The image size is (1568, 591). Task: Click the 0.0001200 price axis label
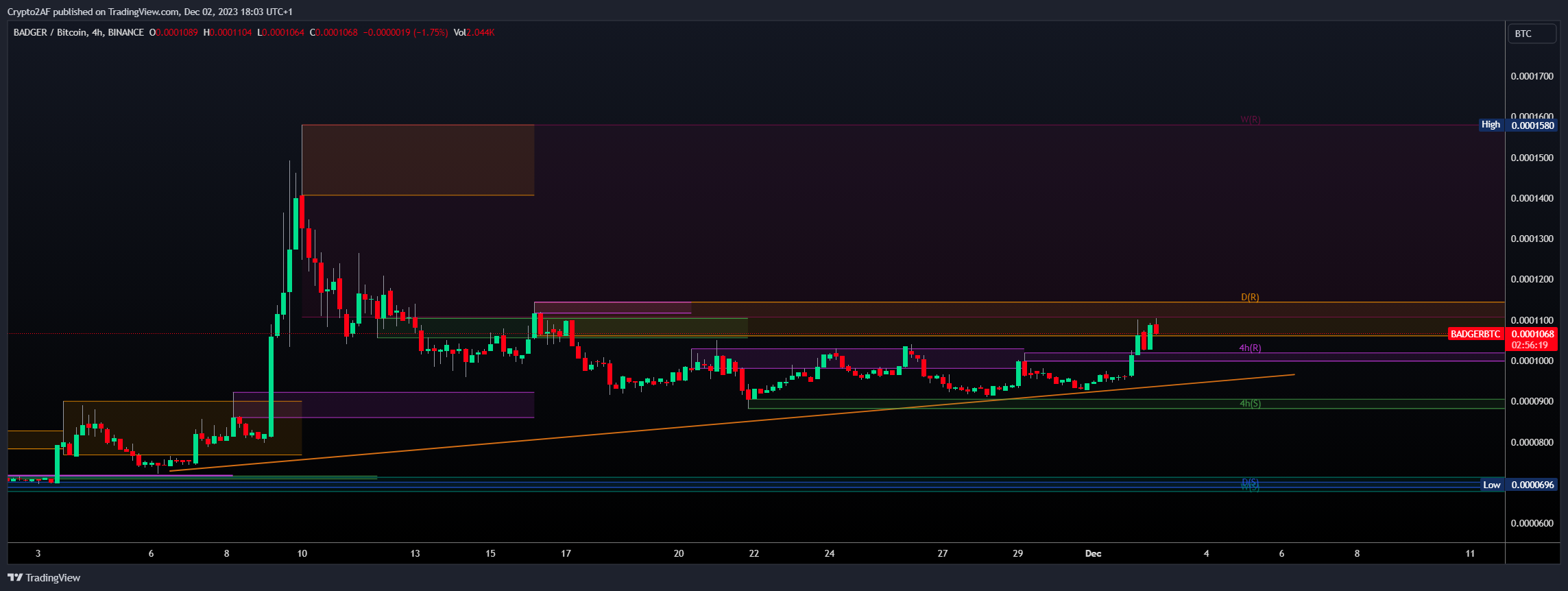[x=1532, y=279]
